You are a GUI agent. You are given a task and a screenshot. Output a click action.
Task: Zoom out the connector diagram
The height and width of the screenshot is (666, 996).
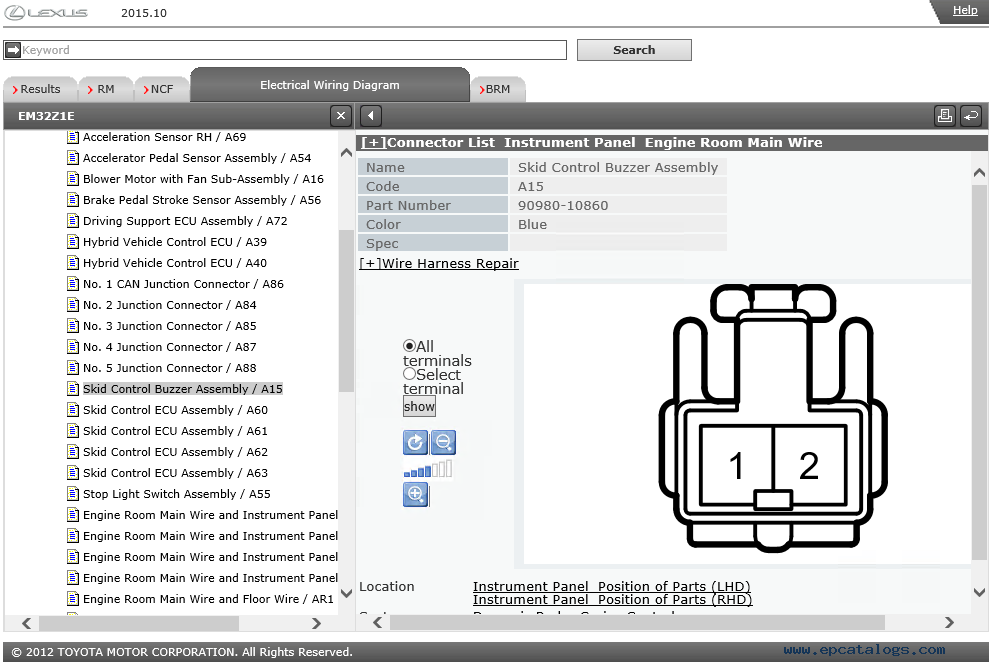click(444, 442)
